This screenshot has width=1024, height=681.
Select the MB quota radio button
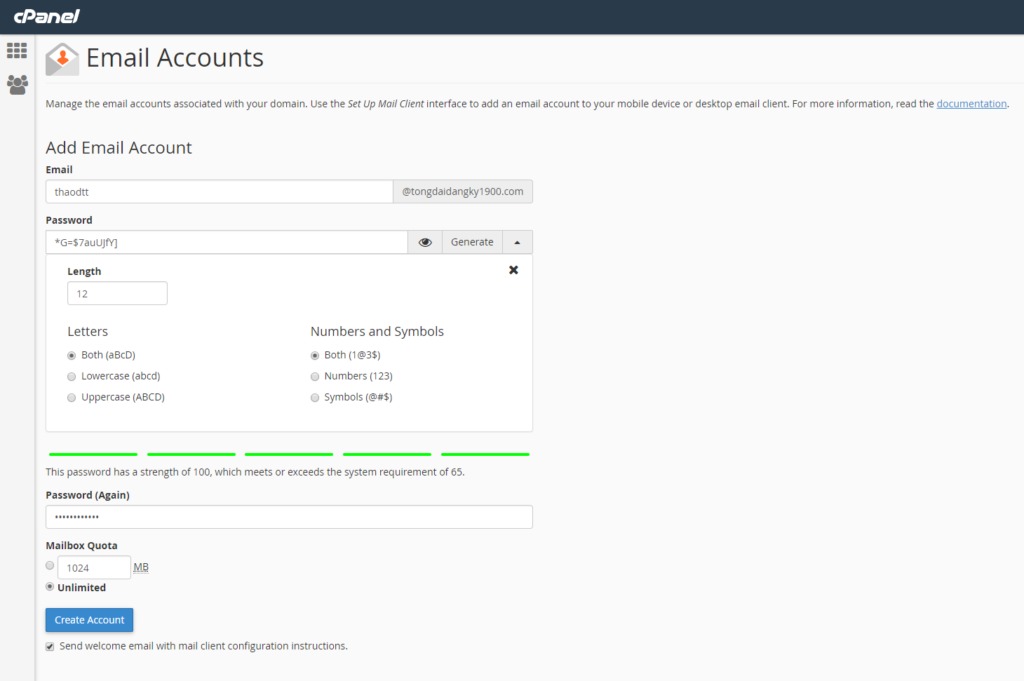pos(50,565)
